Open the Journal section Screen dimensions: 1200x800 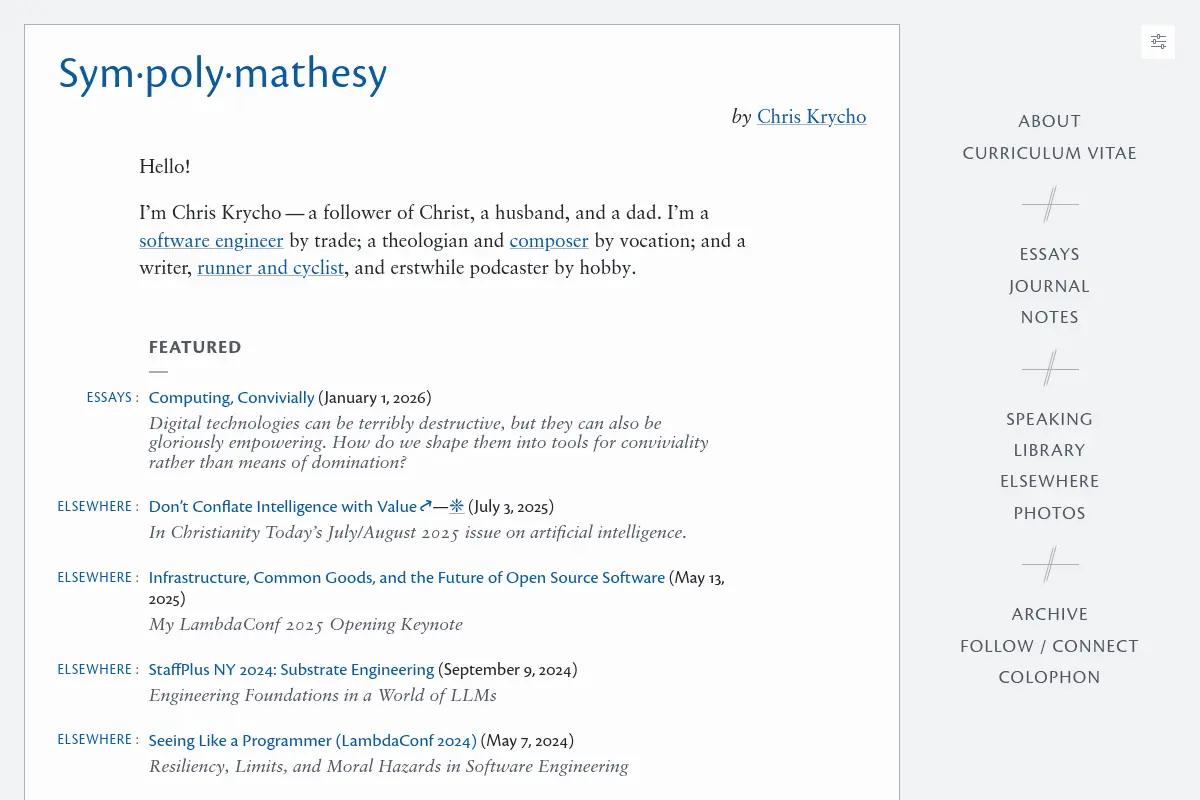[1049, 286]
